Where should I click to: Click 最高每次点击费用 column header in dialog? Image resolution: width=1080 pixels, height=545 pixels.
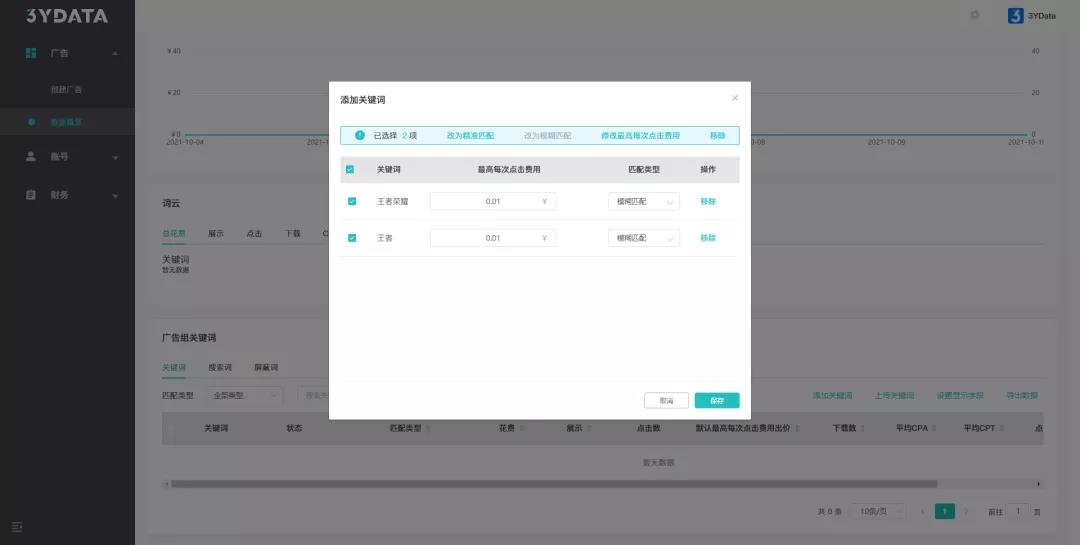click(x=509, y=169)
